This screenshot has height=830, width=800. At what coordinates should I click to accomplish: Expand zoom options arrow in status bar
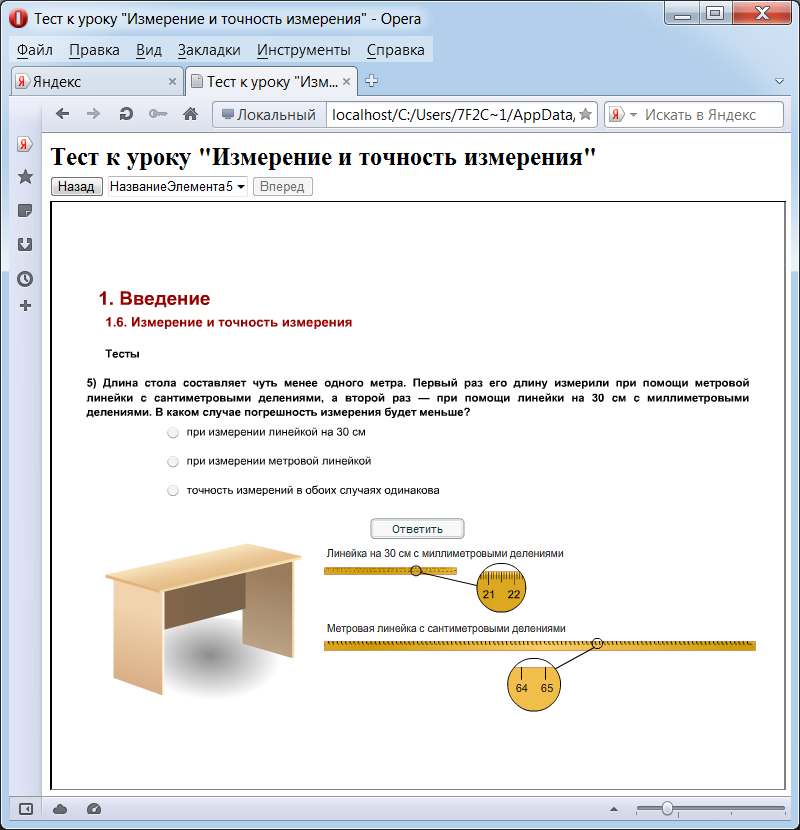[x=614, y=809]
